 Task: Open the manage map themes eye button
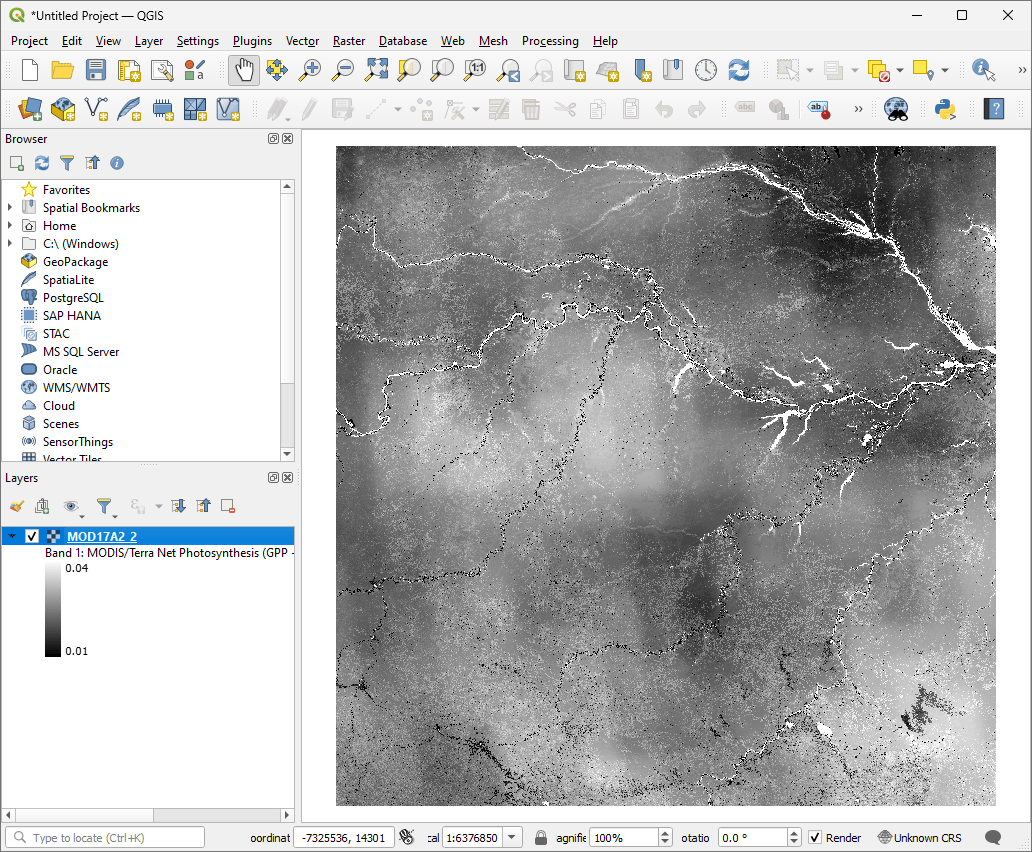[x=72, y=506]
